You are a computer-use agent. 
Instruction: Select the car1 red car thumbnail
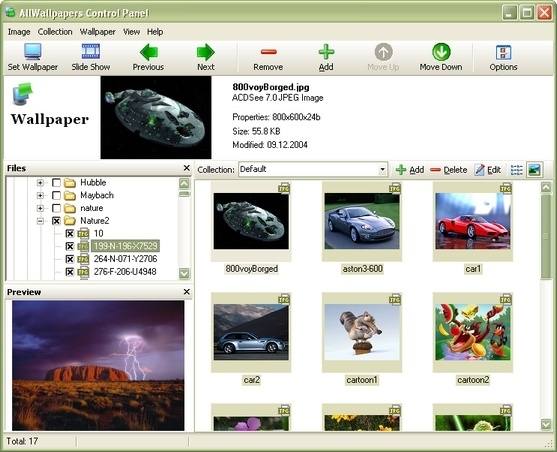pos(473,221)
